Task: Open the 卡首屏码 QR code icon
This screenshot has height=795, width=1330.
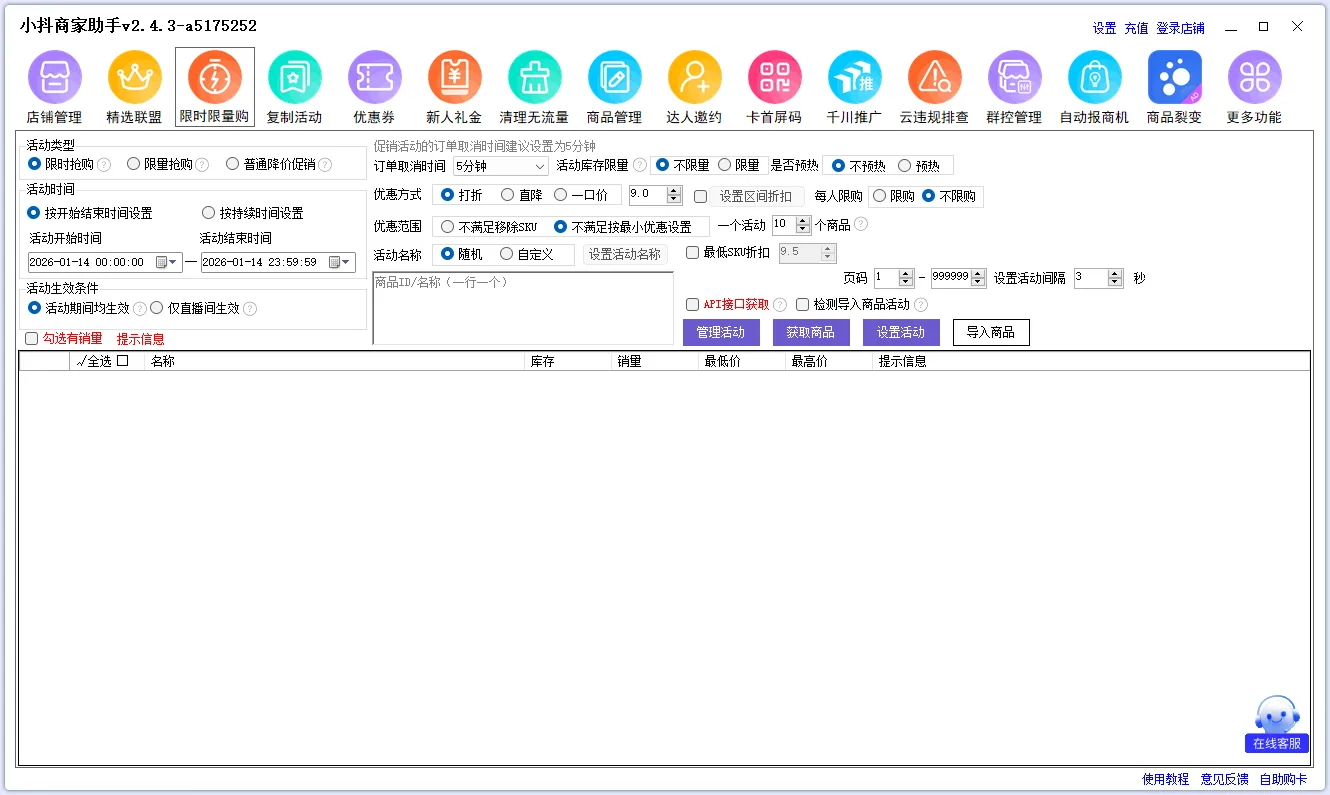Action: (774, 78)
